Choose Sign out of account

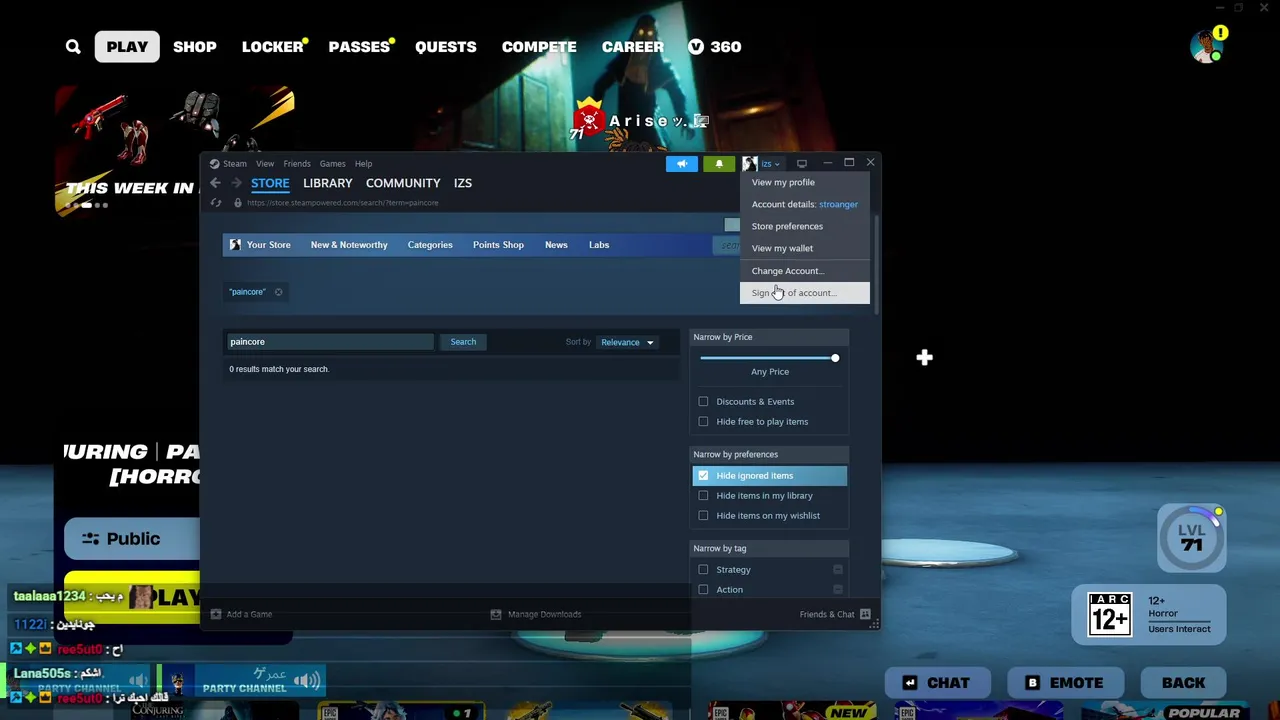click(805, 293)
